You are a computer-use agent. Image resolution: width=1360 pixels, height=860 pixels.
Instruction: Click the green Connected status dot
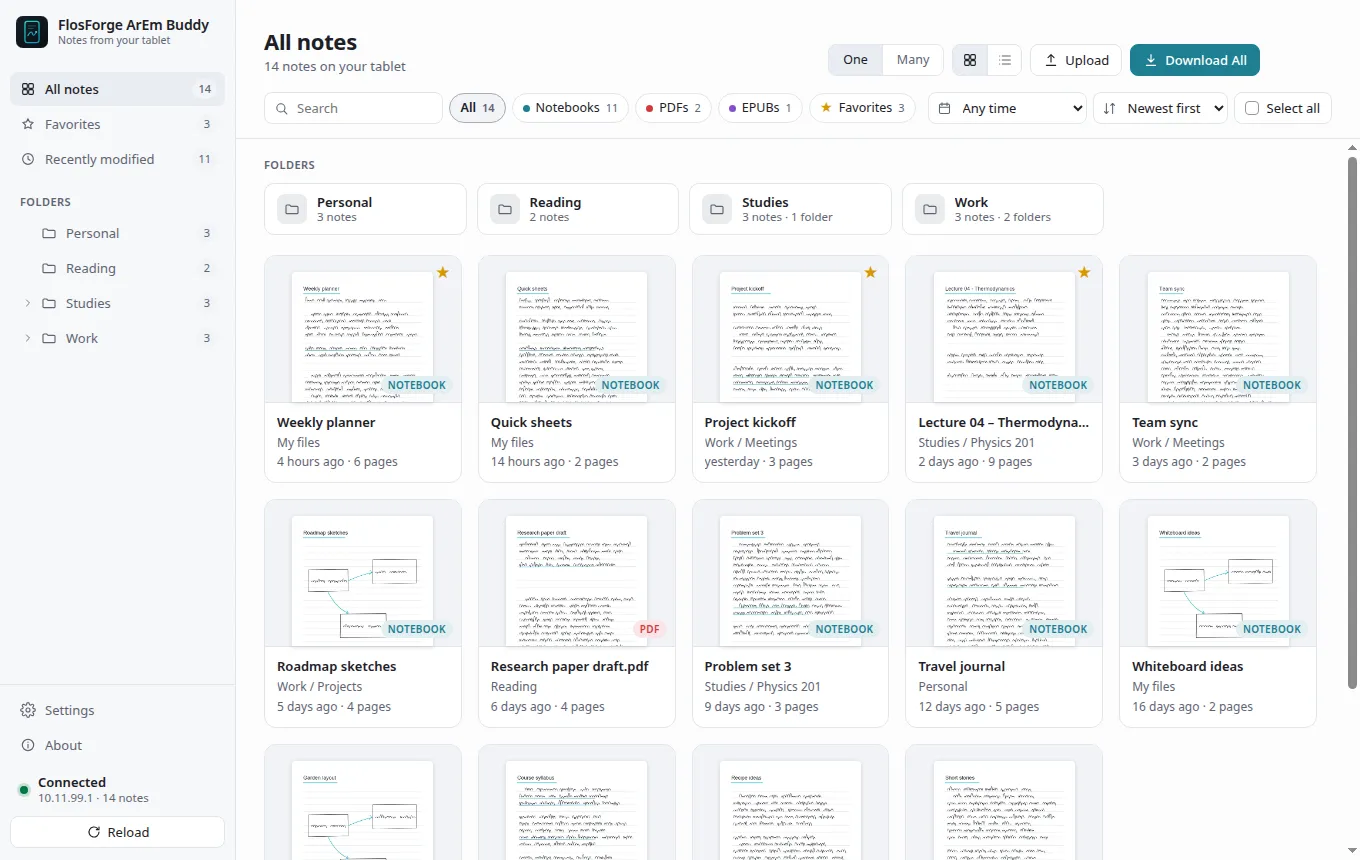pos(24,790)
